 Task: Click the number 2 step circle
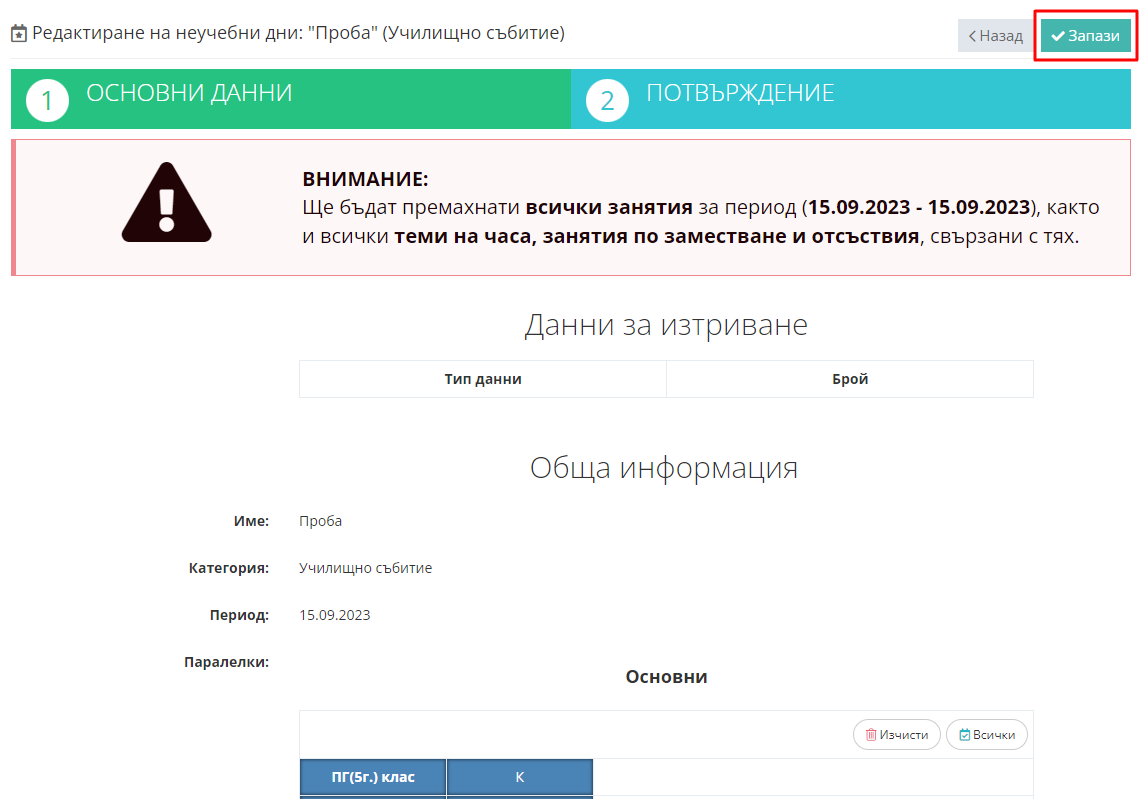(x=607, y=101)
